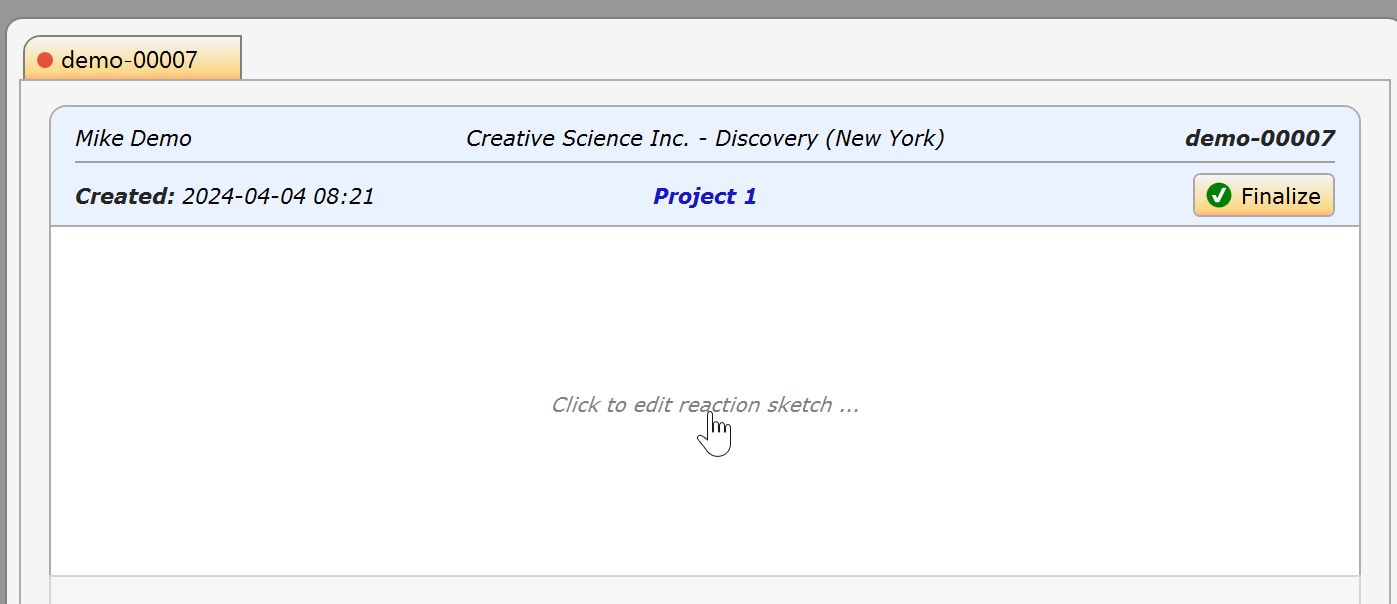Click empty white space below the sketch placeholder
Image resolution: width=1397 pixels, height=604 pixels.
click(705, 500)
